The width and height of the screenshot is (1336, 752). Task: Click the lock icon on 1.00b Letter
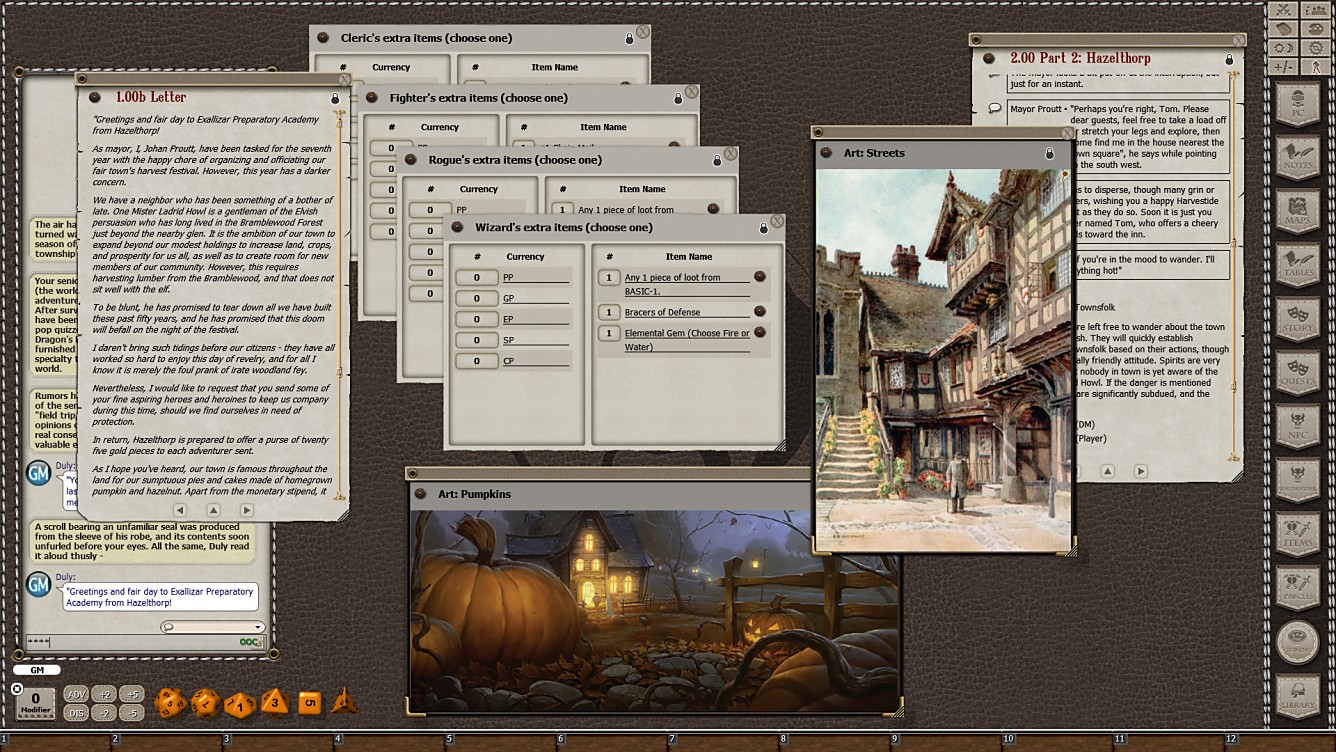point(335,98)
